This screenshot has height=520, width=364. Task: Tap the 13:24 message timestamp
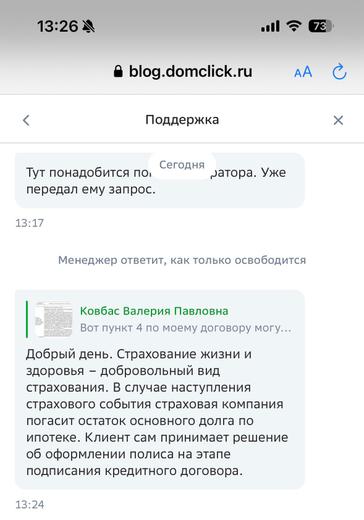tap(30, 505)
